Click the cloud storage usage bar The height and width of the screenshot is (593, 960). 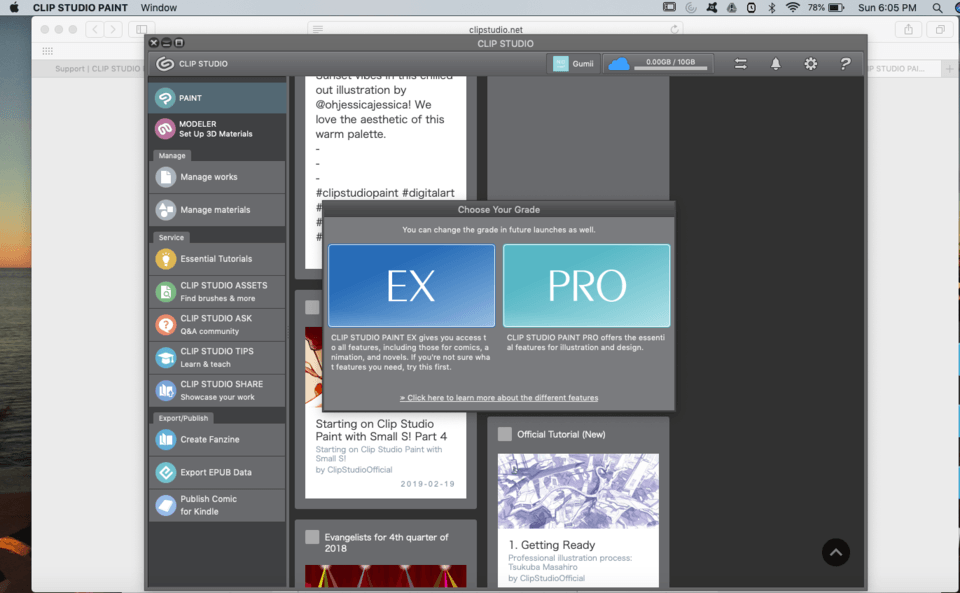coord(670,65)
